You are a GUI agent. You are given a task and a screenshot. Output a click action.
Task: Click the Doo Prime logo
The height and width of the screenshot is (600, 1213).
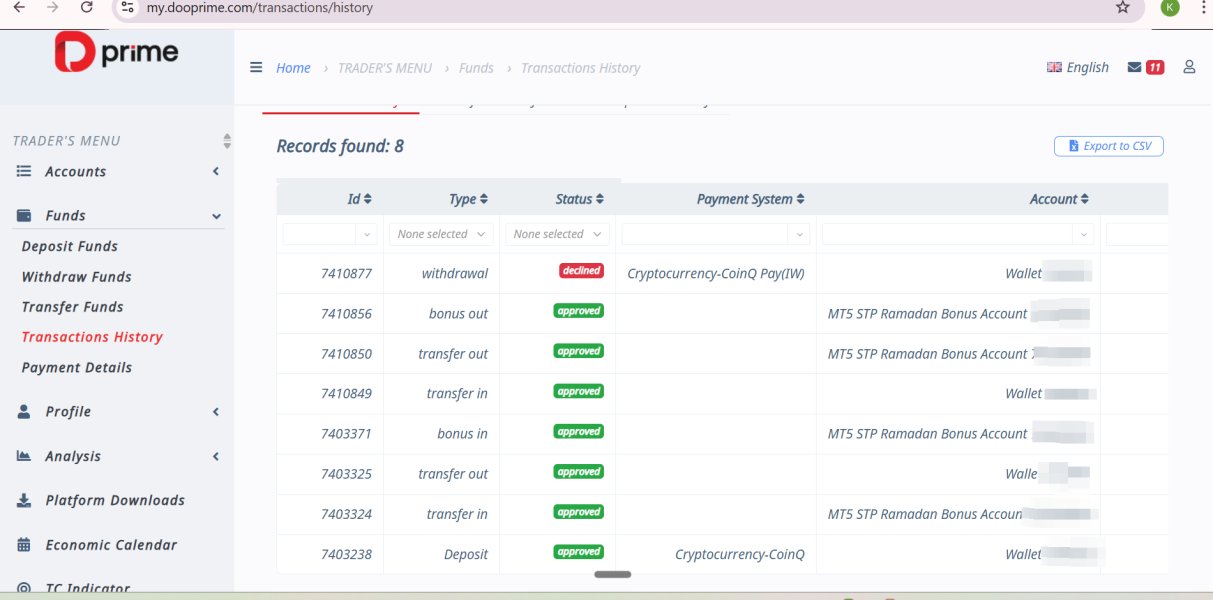[116, 52]
